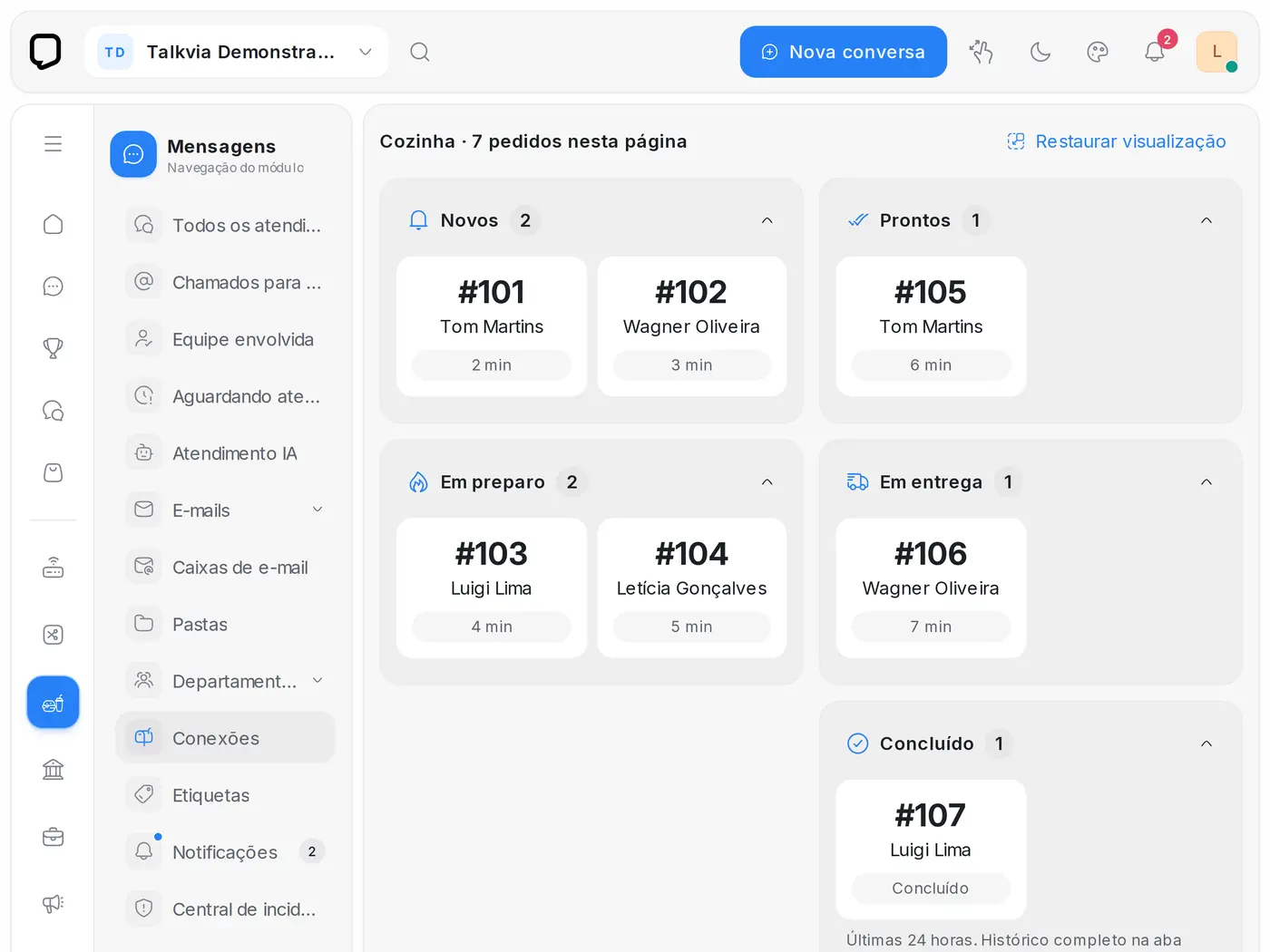Image resolution: width=1270 pixels, height=952 pixels.
Task: Open order #104 Letícia Gonçalves card
Action: click(692, 588)
